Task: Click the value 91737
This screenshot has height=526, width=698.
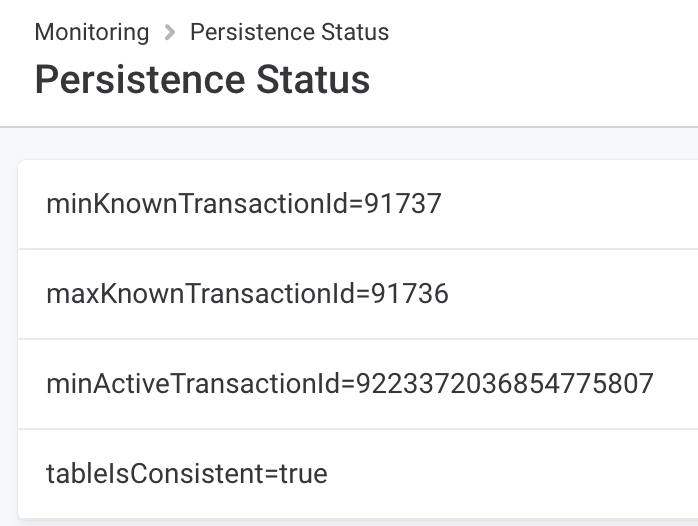Action: [x=402, y=204]
